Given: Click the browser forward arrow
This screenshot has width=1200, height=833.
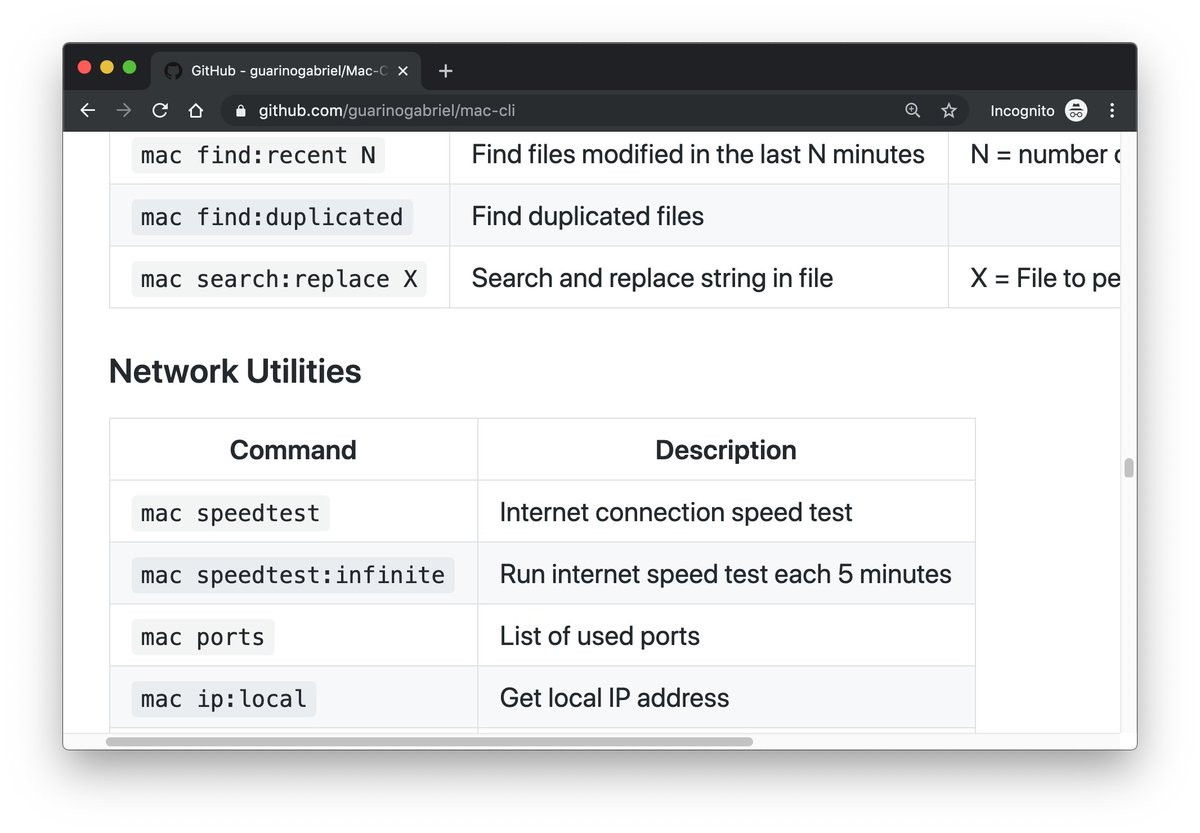Looking at the screenshot, I should [124, 111].
